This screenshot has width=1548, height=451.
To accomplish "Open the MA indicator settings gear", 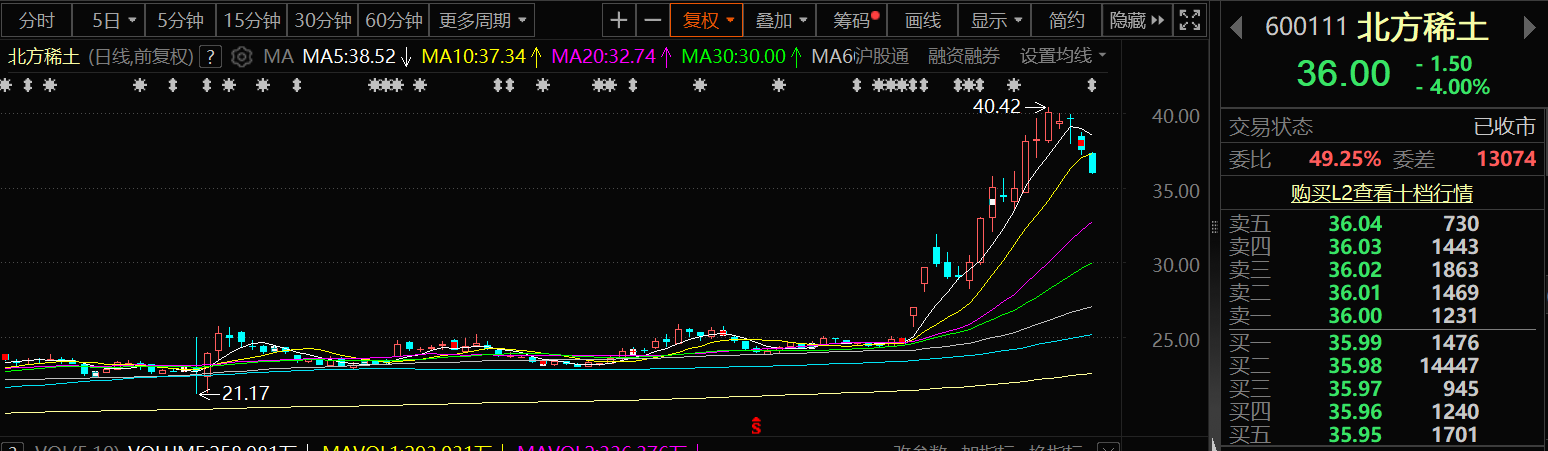I will [x=241, y=57].
